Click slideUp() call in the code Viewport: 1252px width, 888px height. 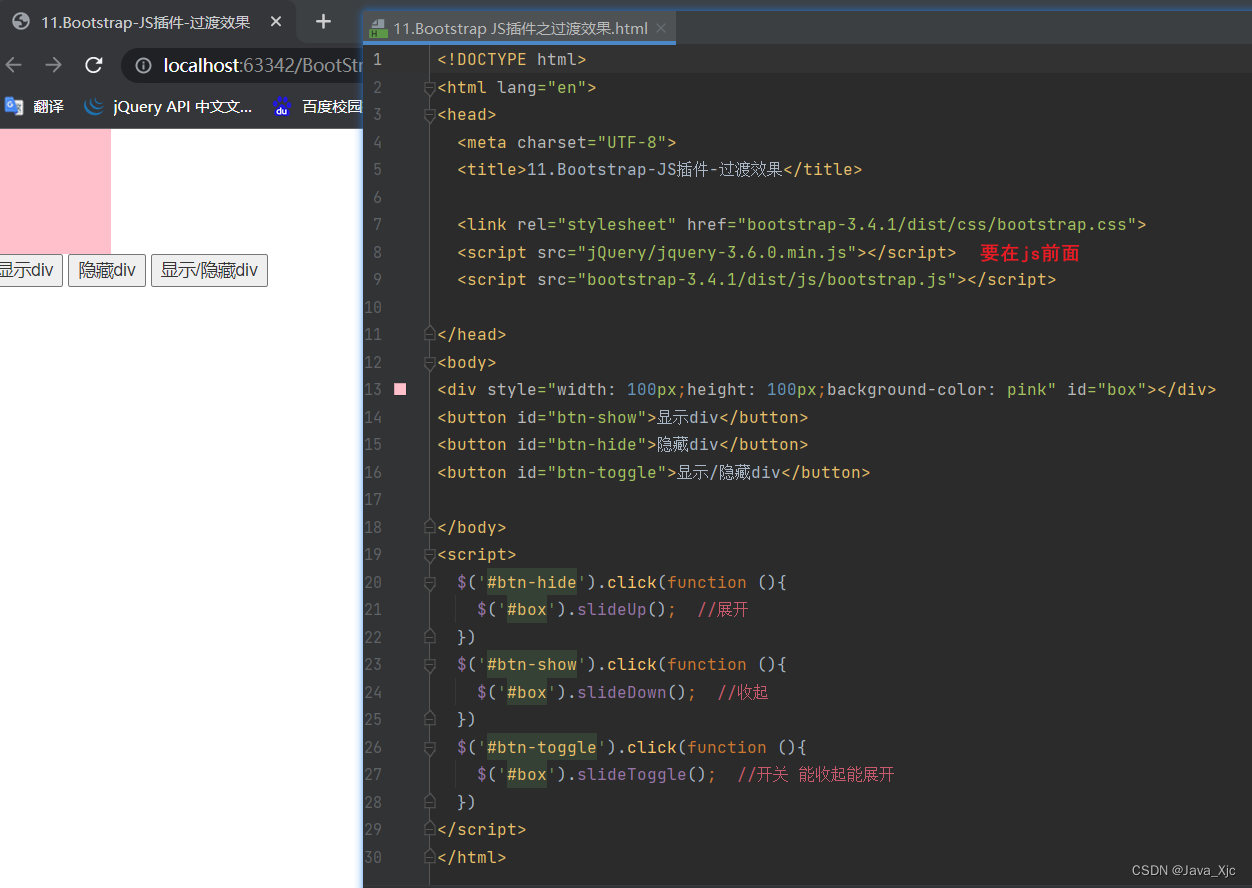tap(621, 610)
